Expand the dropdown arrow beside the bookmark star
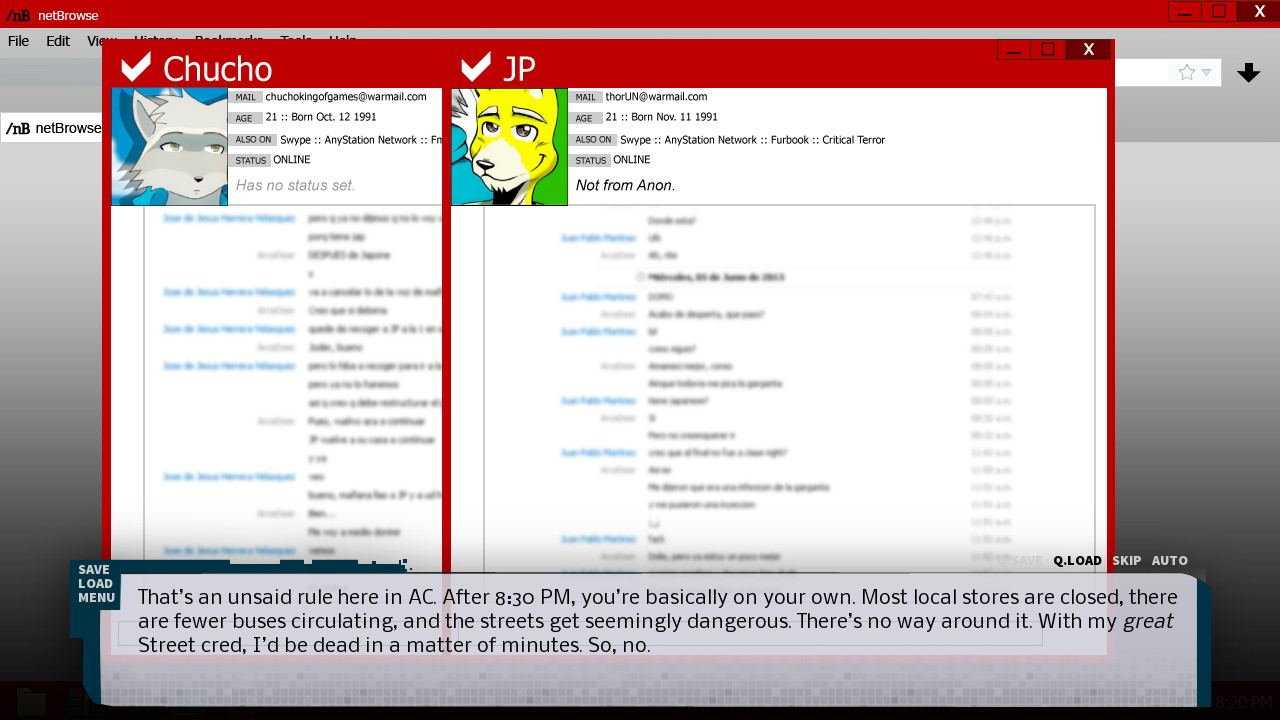Screen dimensions: 1280x720 (1207, 72)
